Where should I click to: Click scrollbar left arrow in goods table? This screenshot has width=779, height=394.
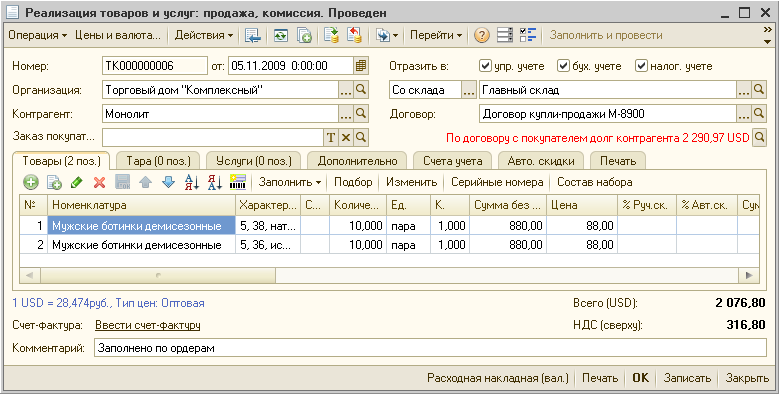coord(30,275)
